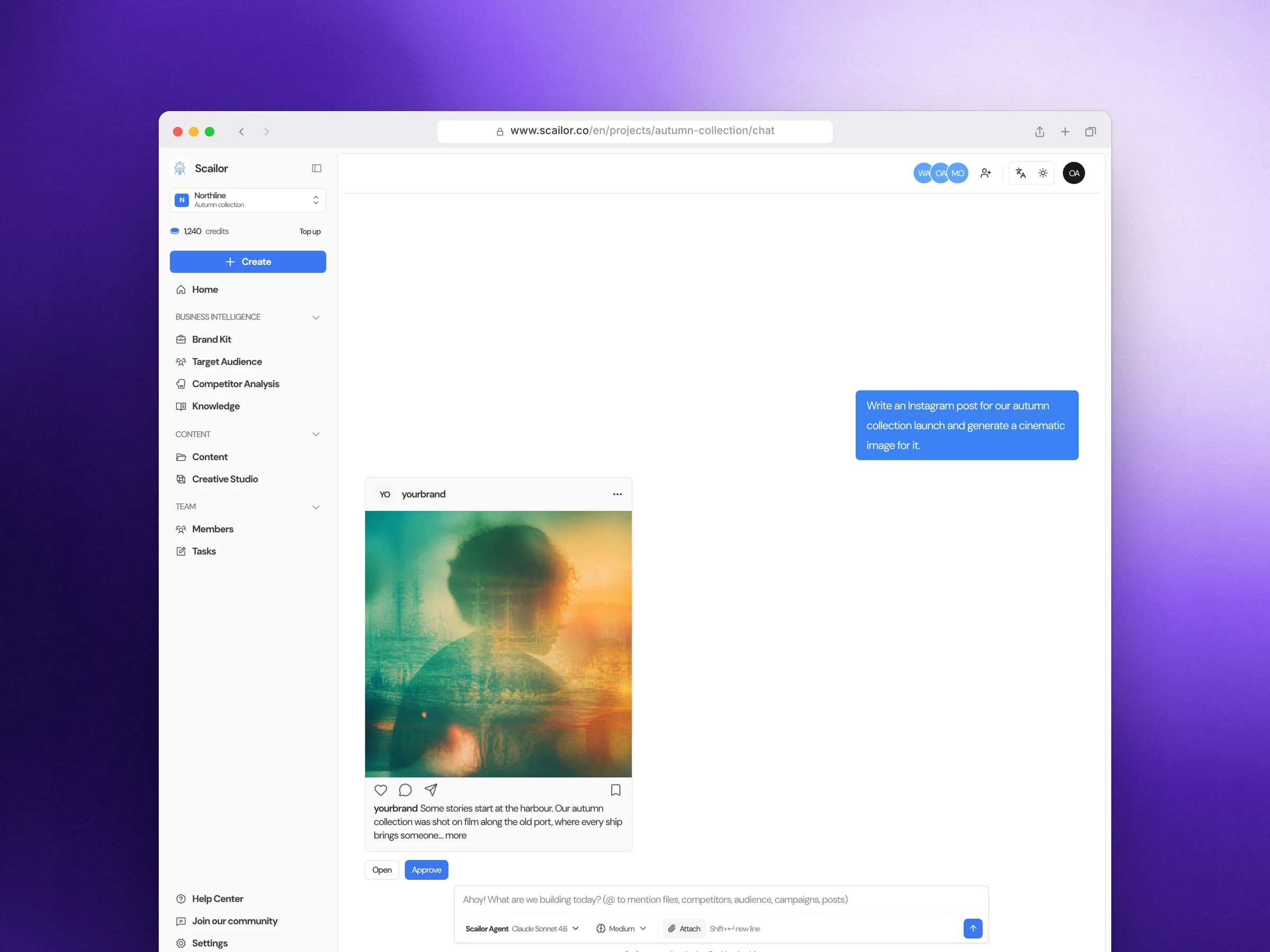Image resolution: width=1270 pixels, height=952 pixels.
Task: Click the yourbrand post header name
Action: tap(423, 494)
